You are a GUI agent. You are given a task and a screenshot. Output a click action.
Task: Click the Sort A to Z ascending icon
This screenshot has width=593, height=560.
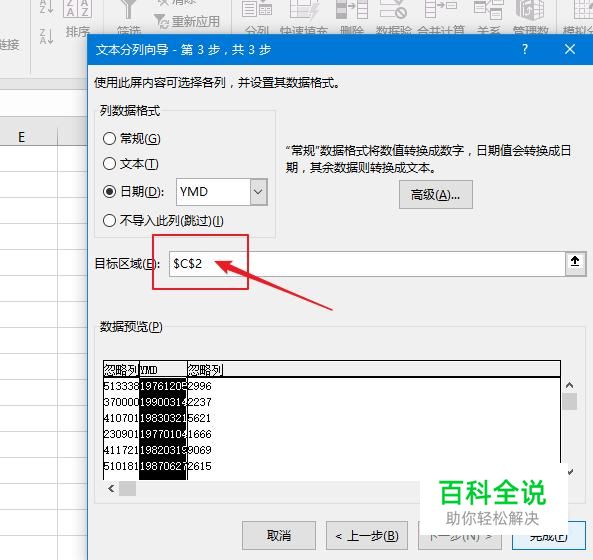click(47, 7)
